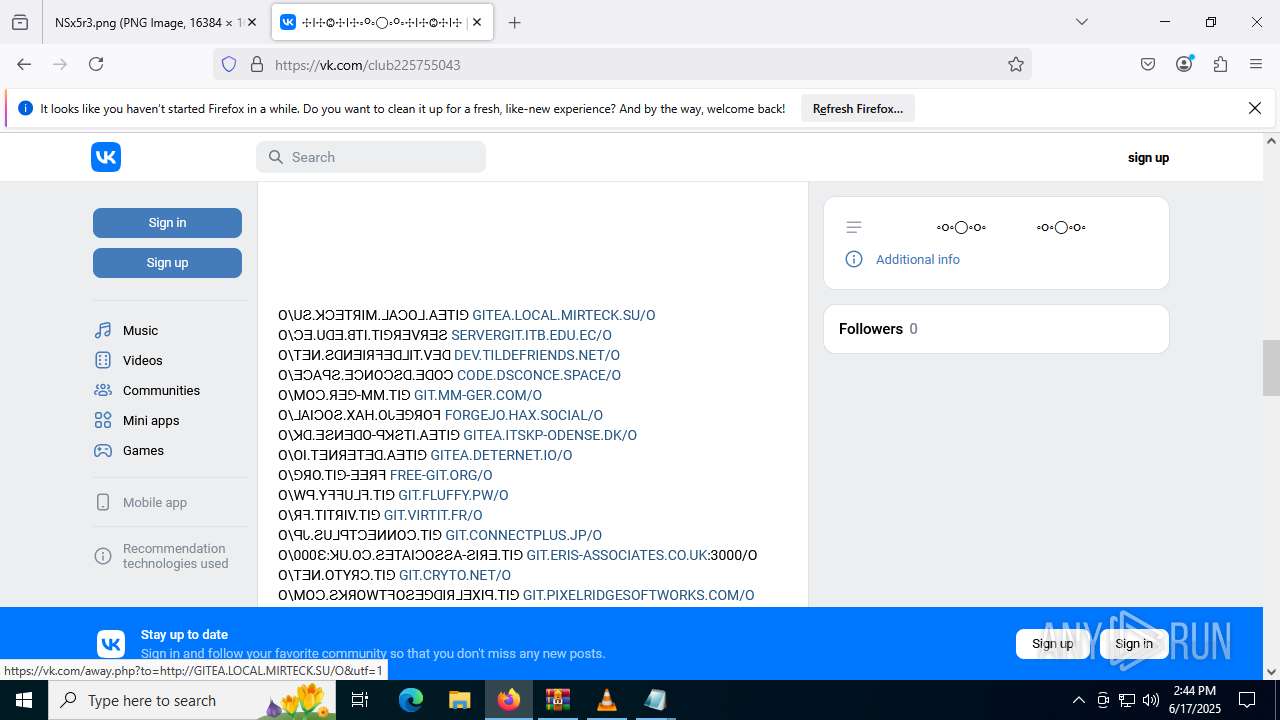The width and height of the screenshot is (1280, 720).
Task: Open VLC media player from taskbar
Action: click(606, 700)
